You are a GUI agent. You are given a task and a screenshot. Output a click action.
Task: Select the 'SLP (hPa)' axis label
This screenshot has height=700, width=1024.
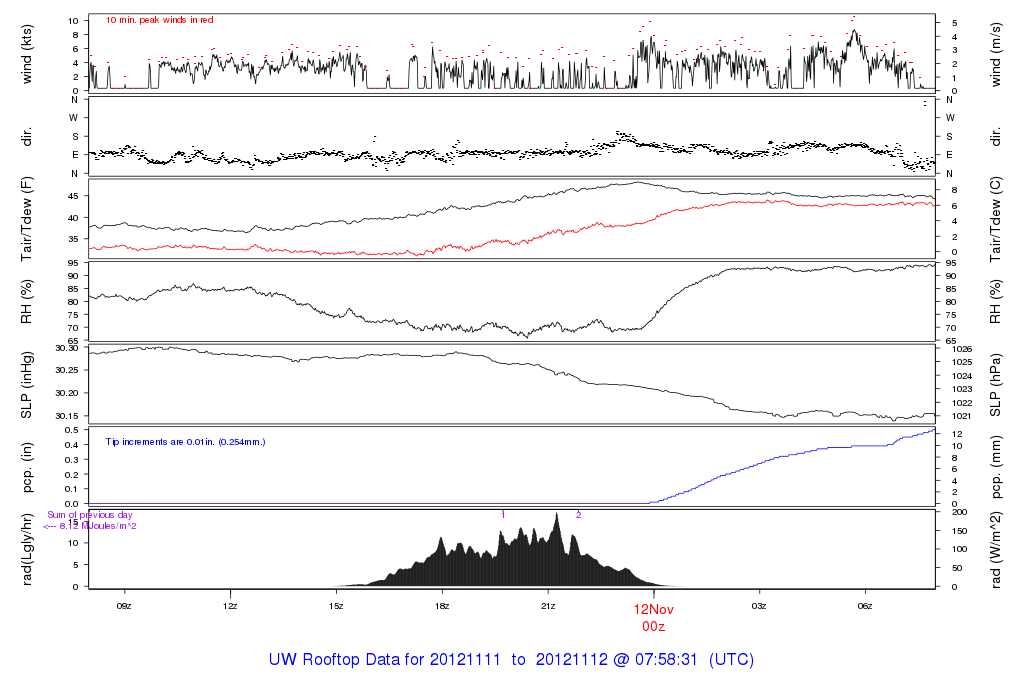(995, 385)
